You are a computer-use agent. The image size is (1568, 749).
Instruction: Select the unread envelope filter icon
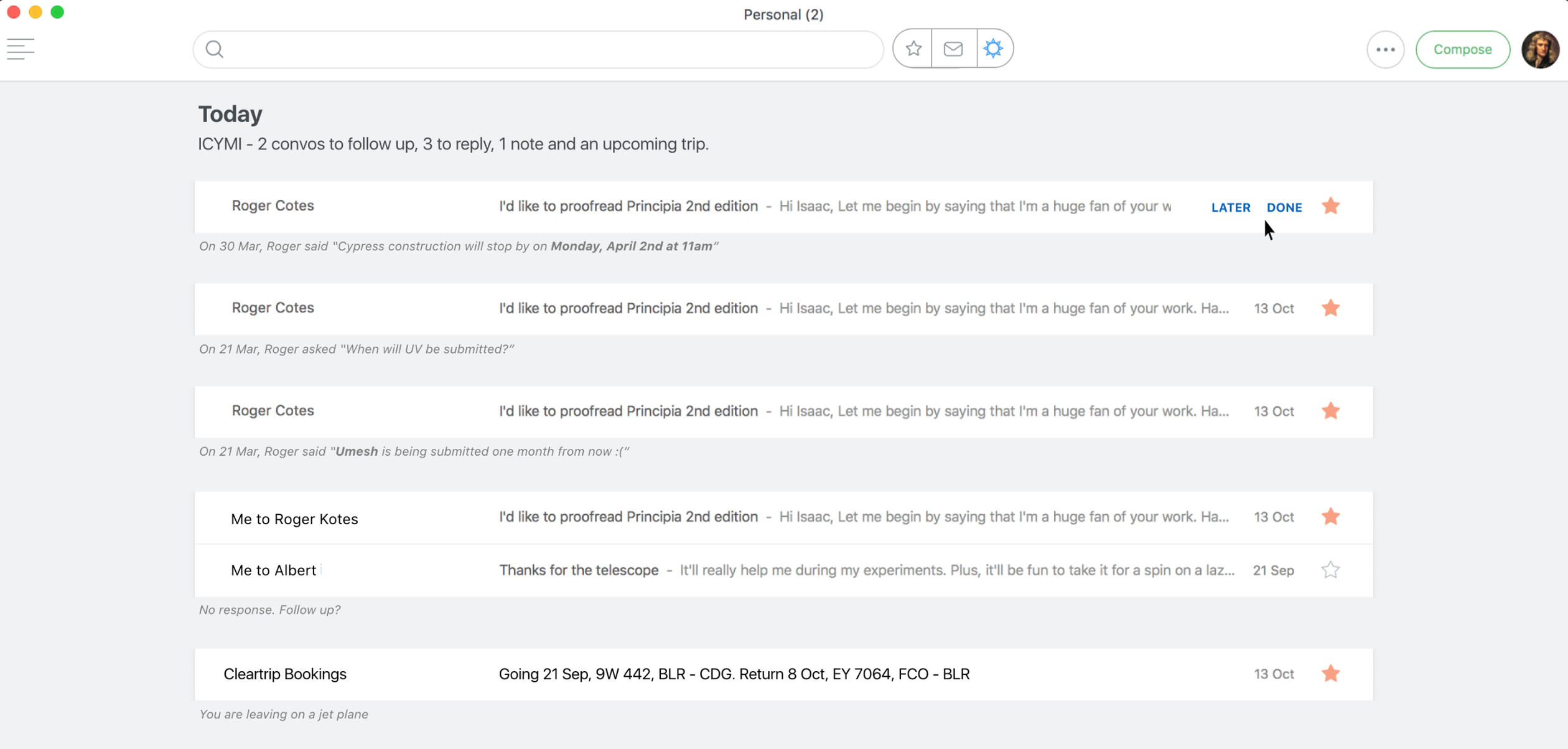pyautogui.click(x=953, y=49)
